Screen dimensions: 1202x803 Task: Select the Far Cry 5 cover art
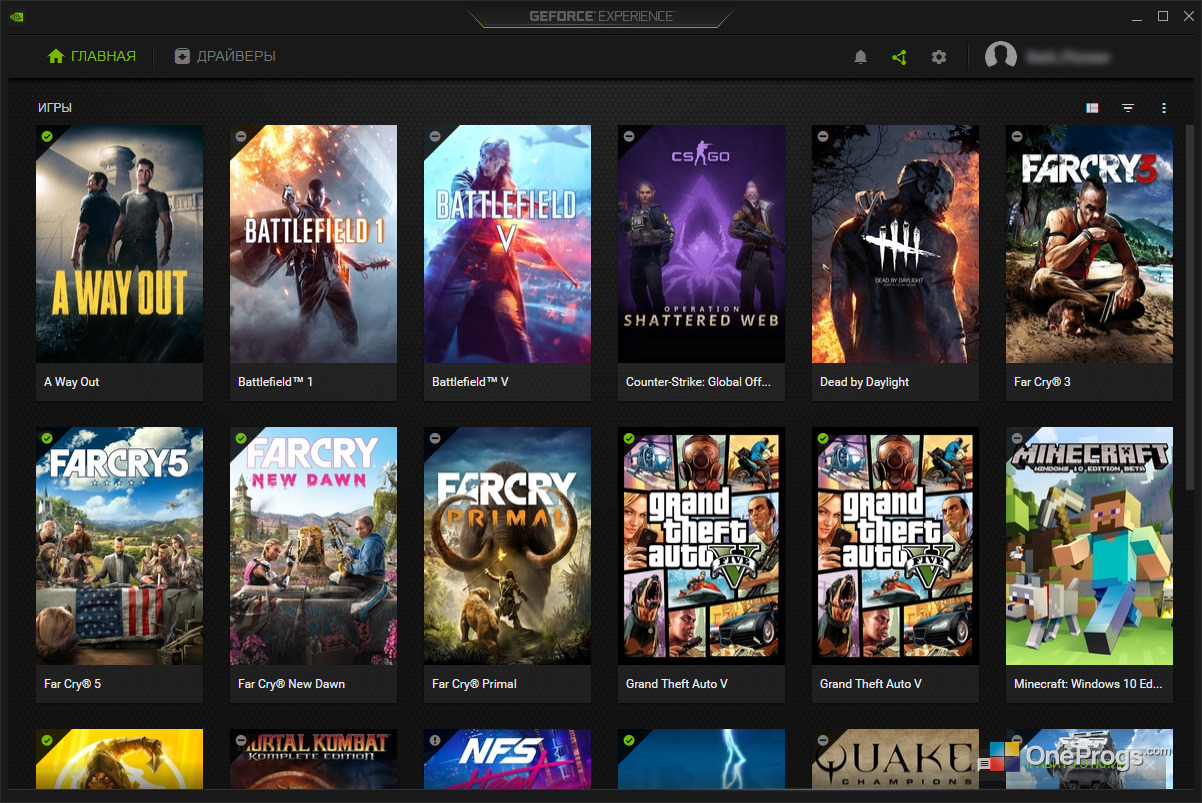coord(119,546)
